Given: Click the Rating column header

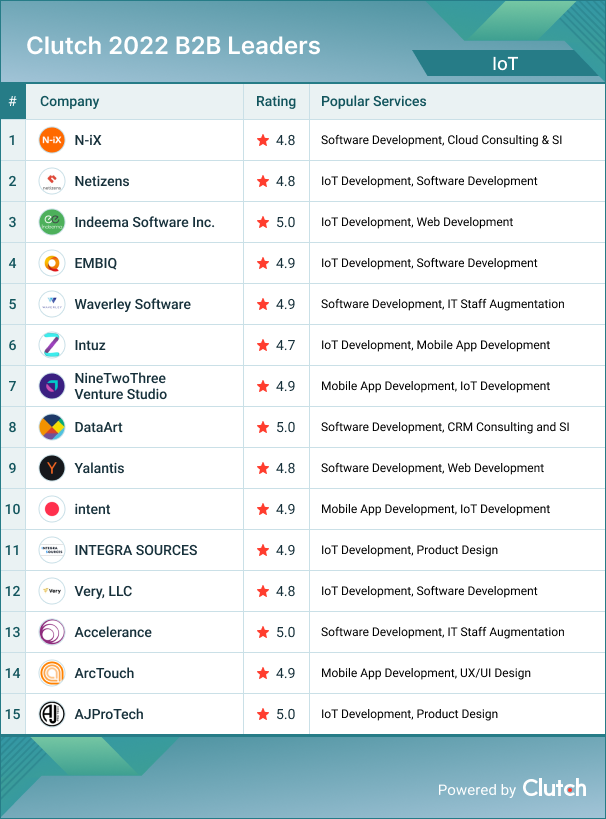Looking at the screenshot, I should (276, 101).
